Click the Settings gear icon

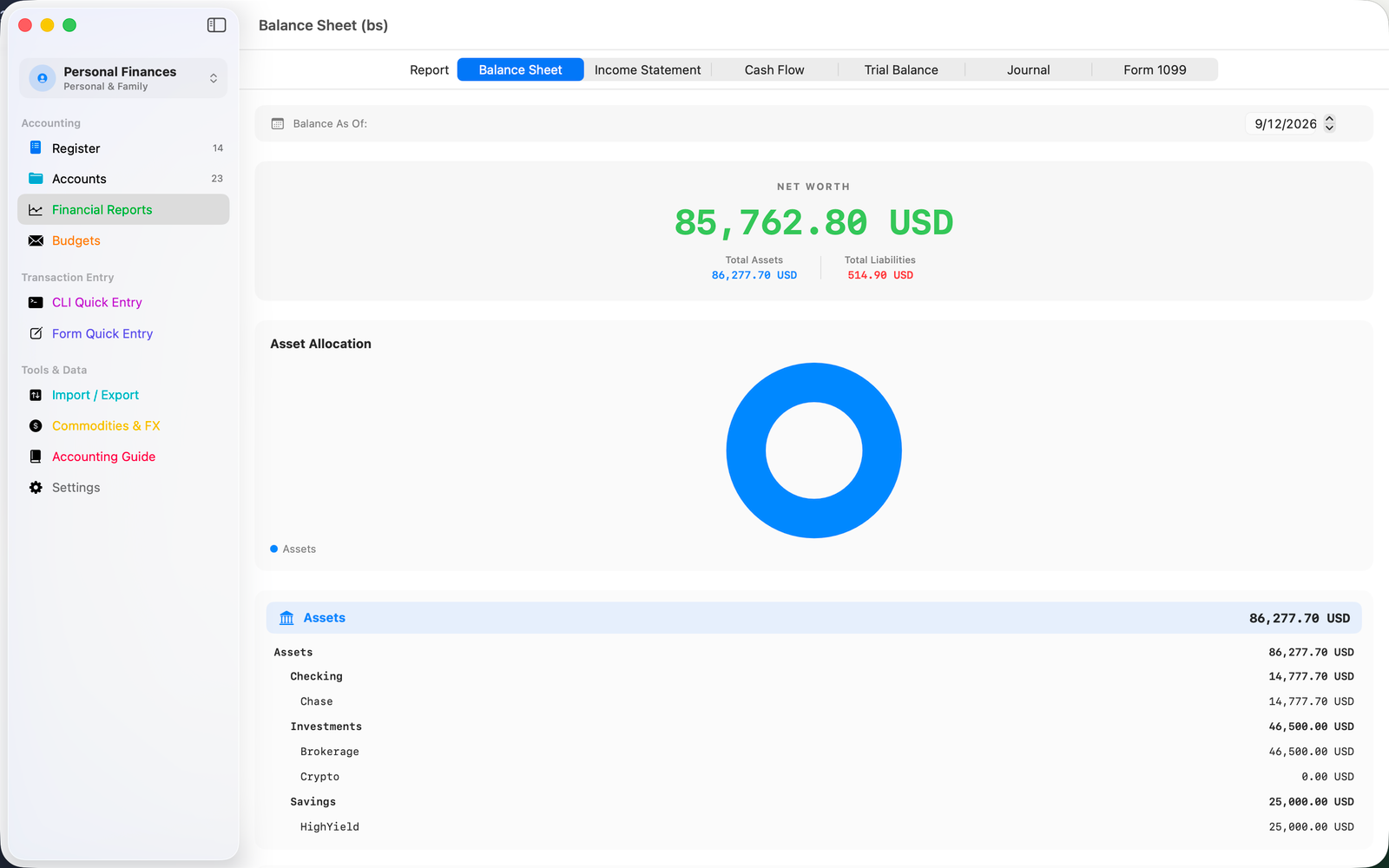36,487
